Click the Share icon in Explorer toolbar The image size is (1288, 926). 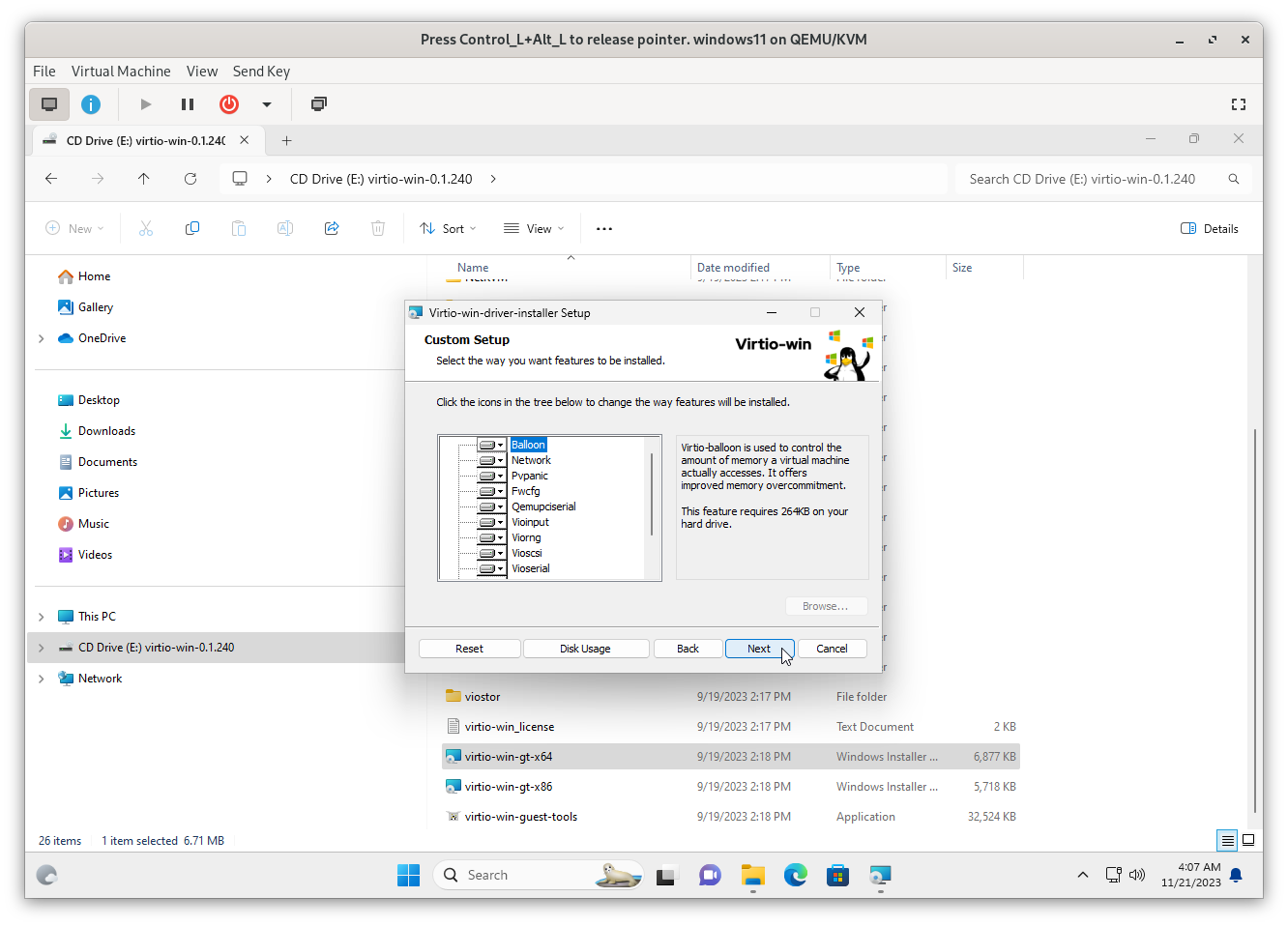click(x=332, y=229)
